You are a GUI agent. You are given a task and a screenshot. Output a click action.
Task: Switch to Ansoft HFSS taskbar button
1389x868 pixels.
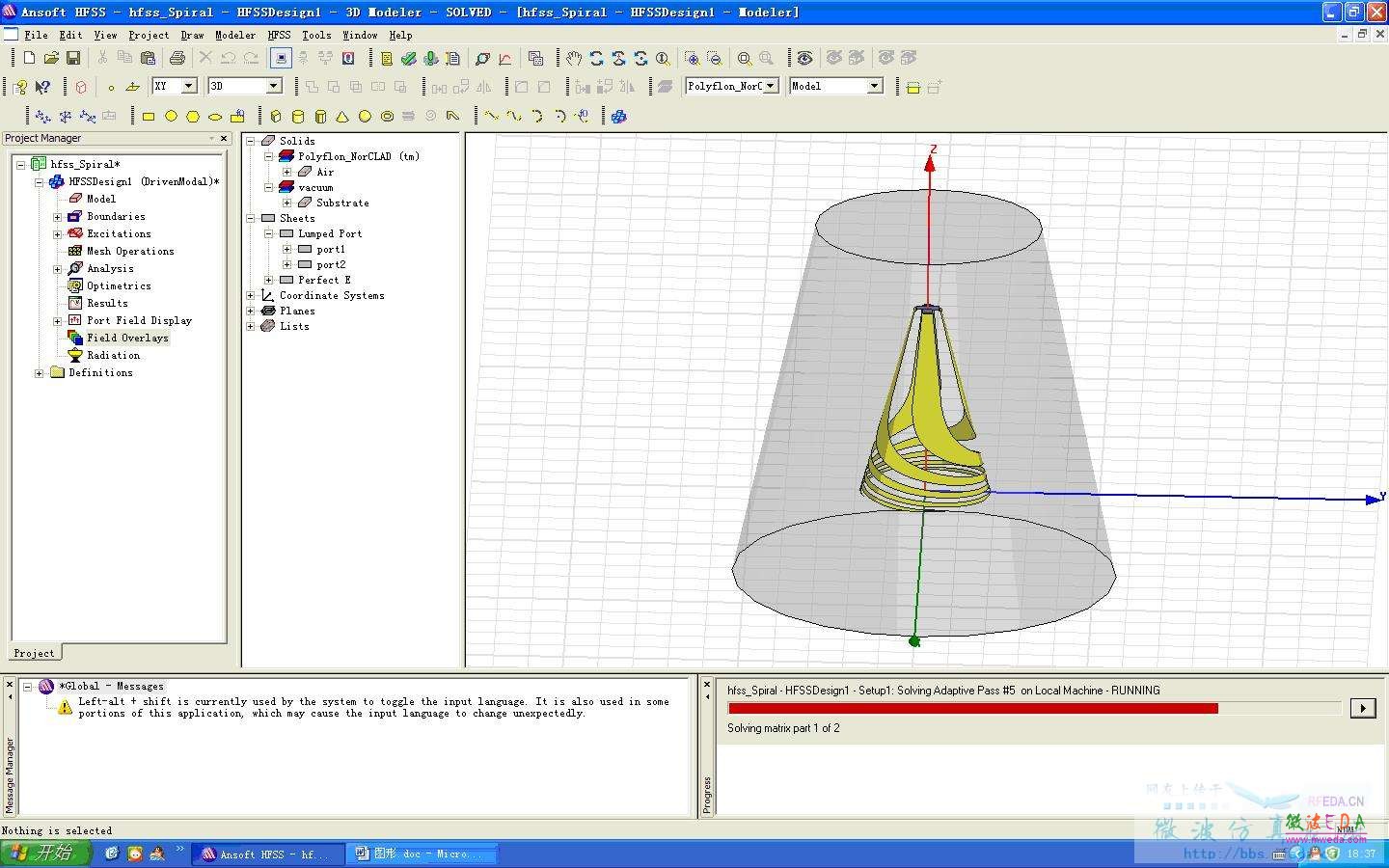(x=265, y=854)
